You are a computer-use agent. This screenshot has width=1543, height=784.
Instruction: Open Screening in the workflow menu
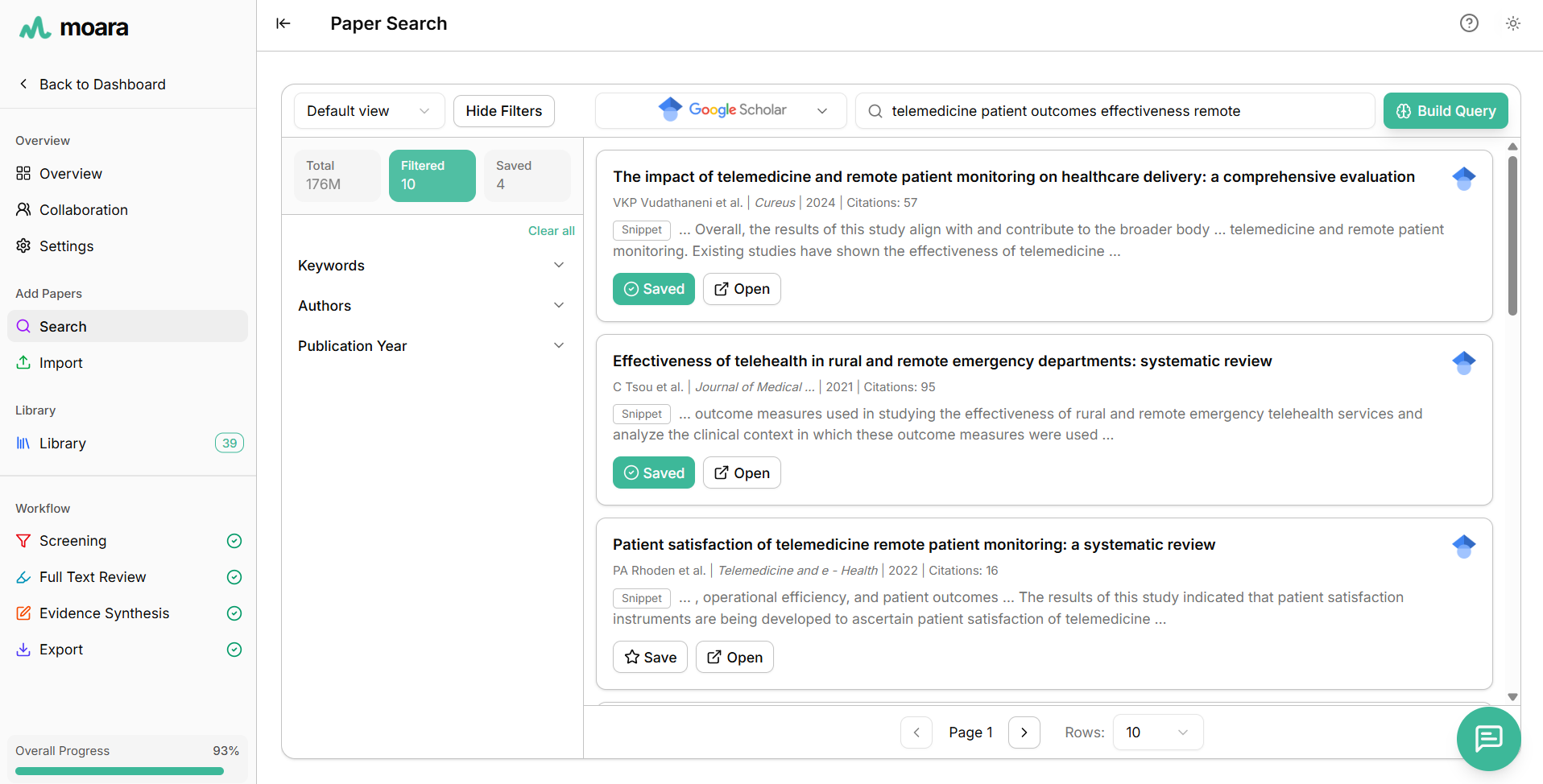tap(72, 541)
